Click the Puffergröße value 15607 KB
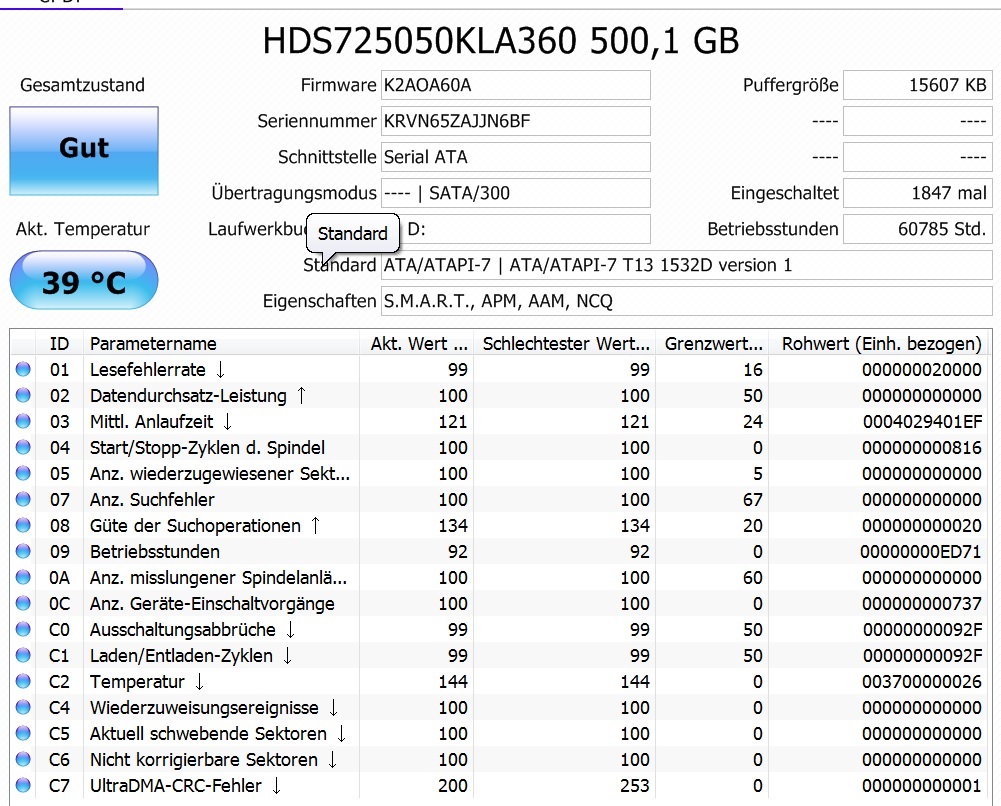The width and height of the screenshot is (1001, 806). click(x=917, y=85)
